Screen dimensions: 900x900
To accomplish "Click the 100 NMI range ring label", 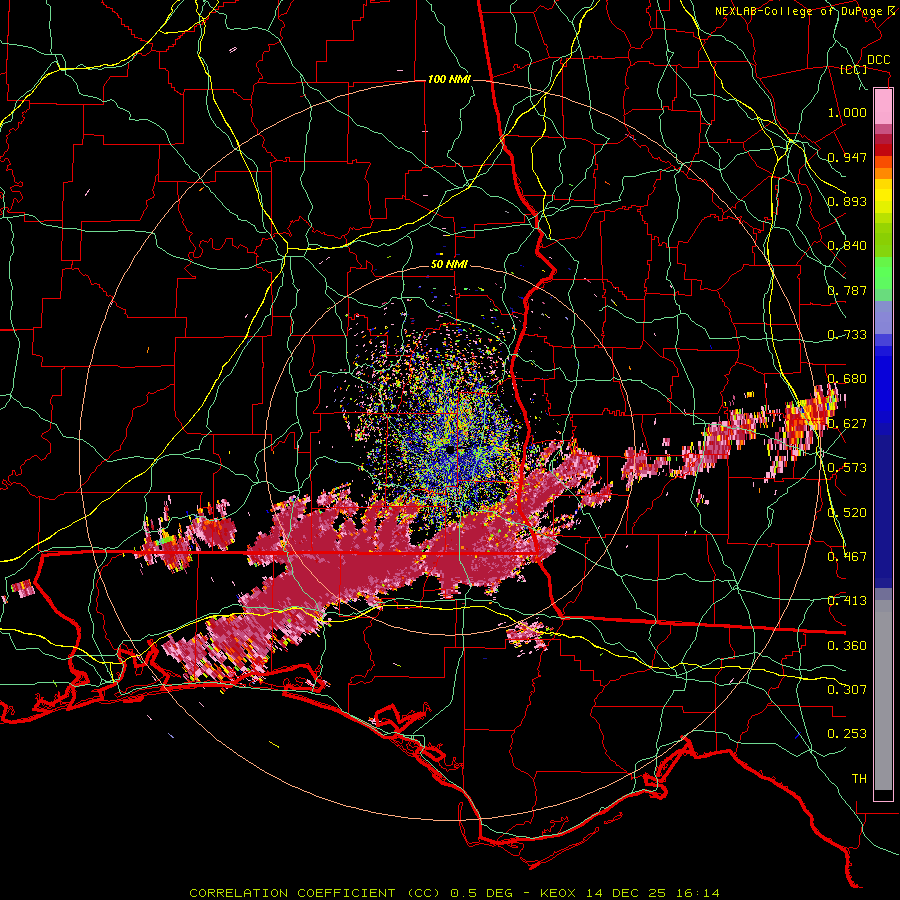I will pyautogui.click(x=449, y=79).
